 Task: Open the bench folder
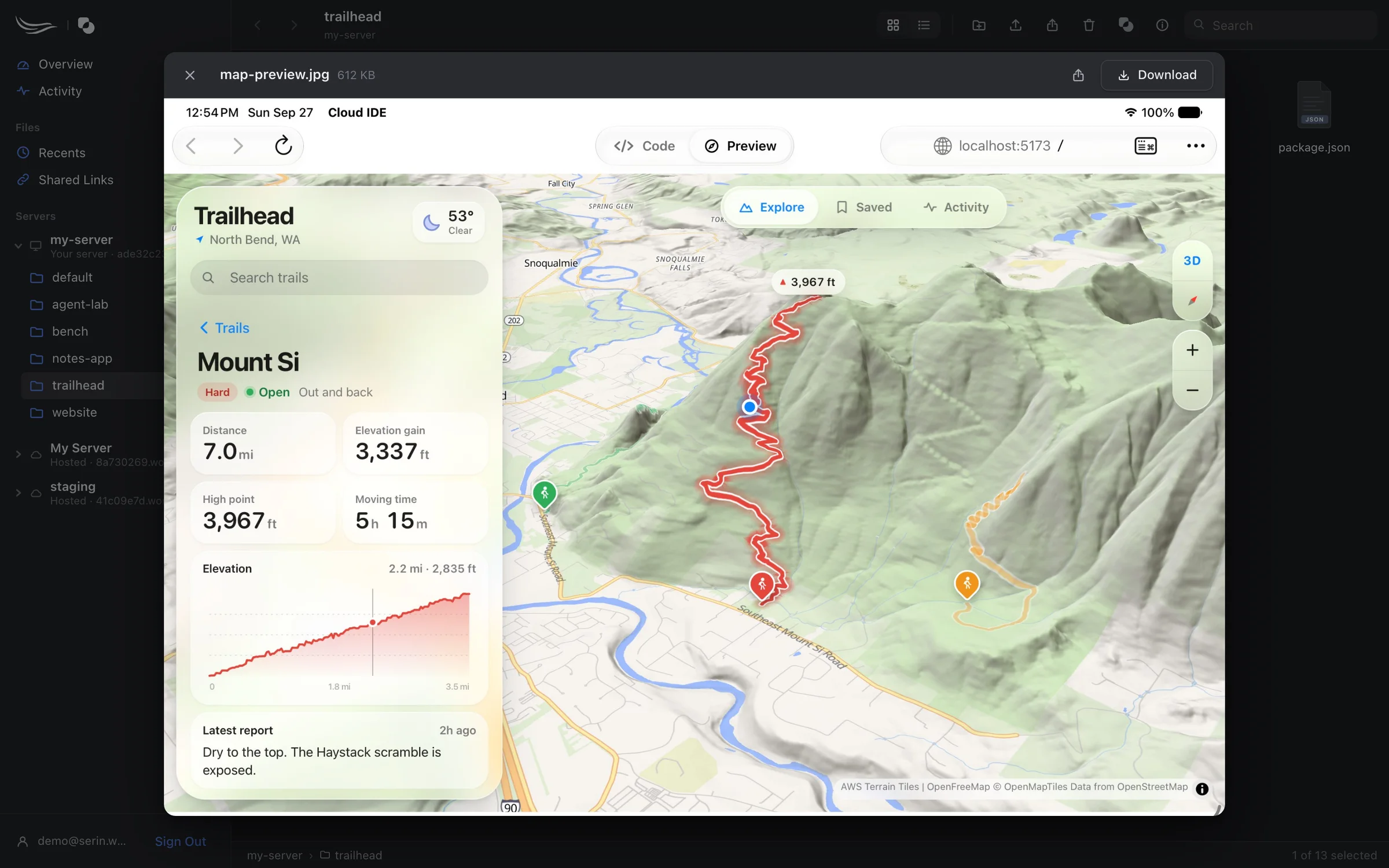click(x=70, y=332)
